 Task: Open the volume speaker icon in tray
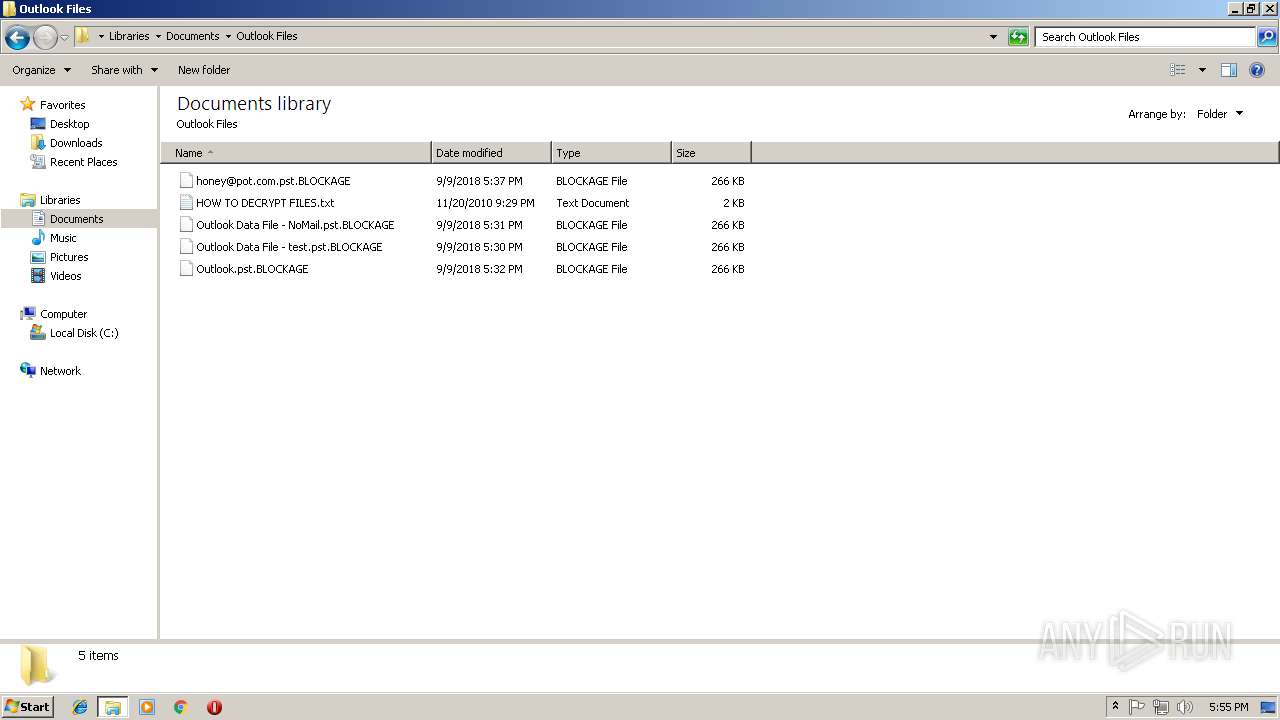pyautogui.click(x=1185, y=707)
